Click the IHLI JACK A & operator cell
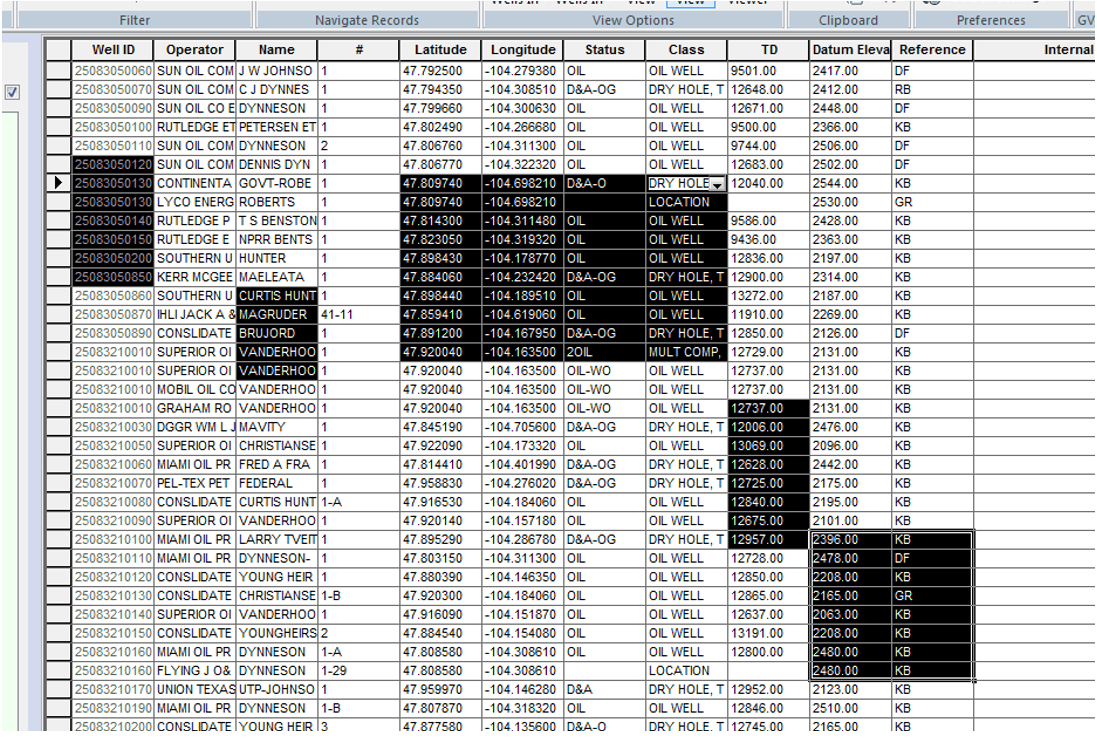Viewport: 1097px width, 742px height. coord(194,315)
